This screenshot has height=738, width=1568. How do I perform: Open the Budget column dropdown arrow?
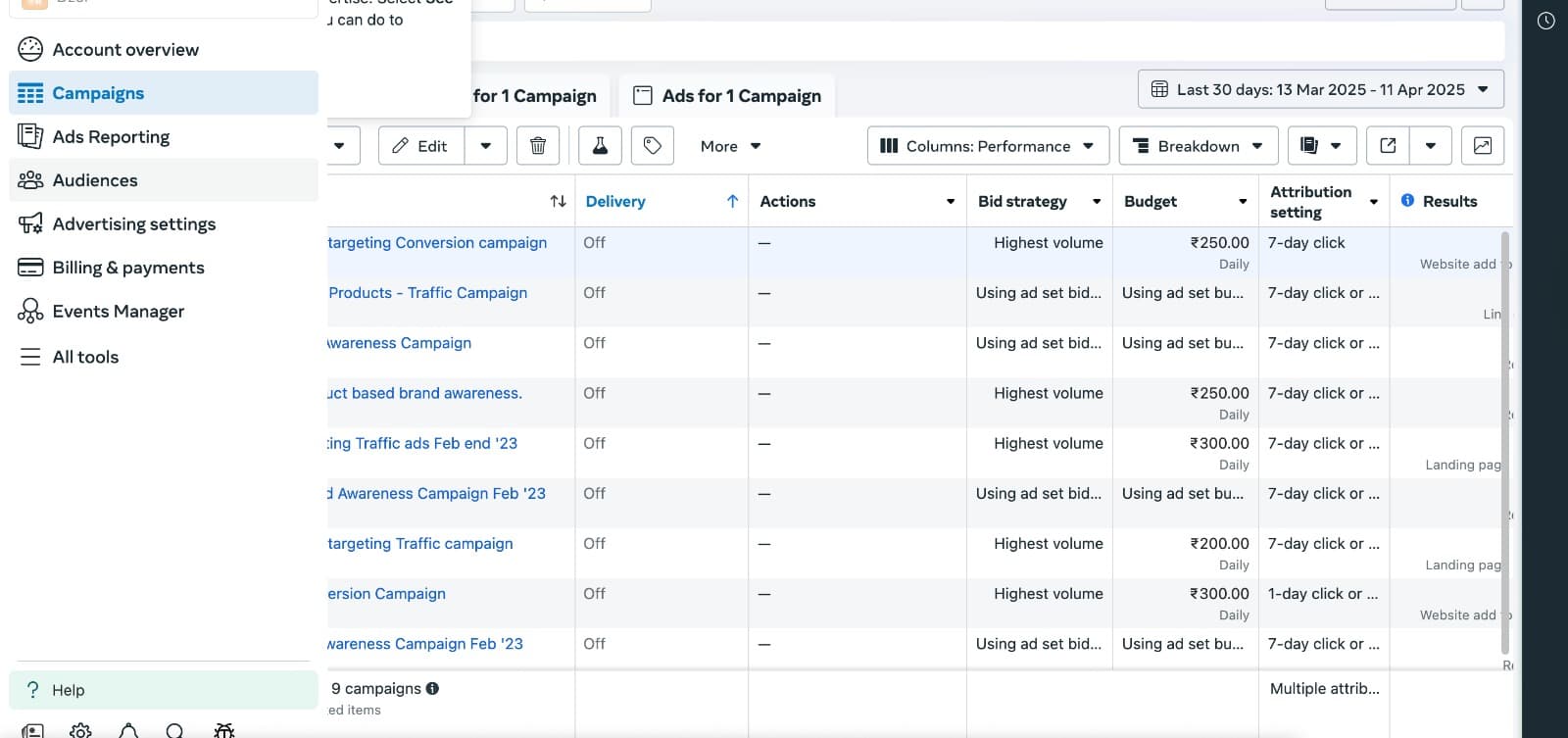pyautogui.click(x=1243, y=202)
